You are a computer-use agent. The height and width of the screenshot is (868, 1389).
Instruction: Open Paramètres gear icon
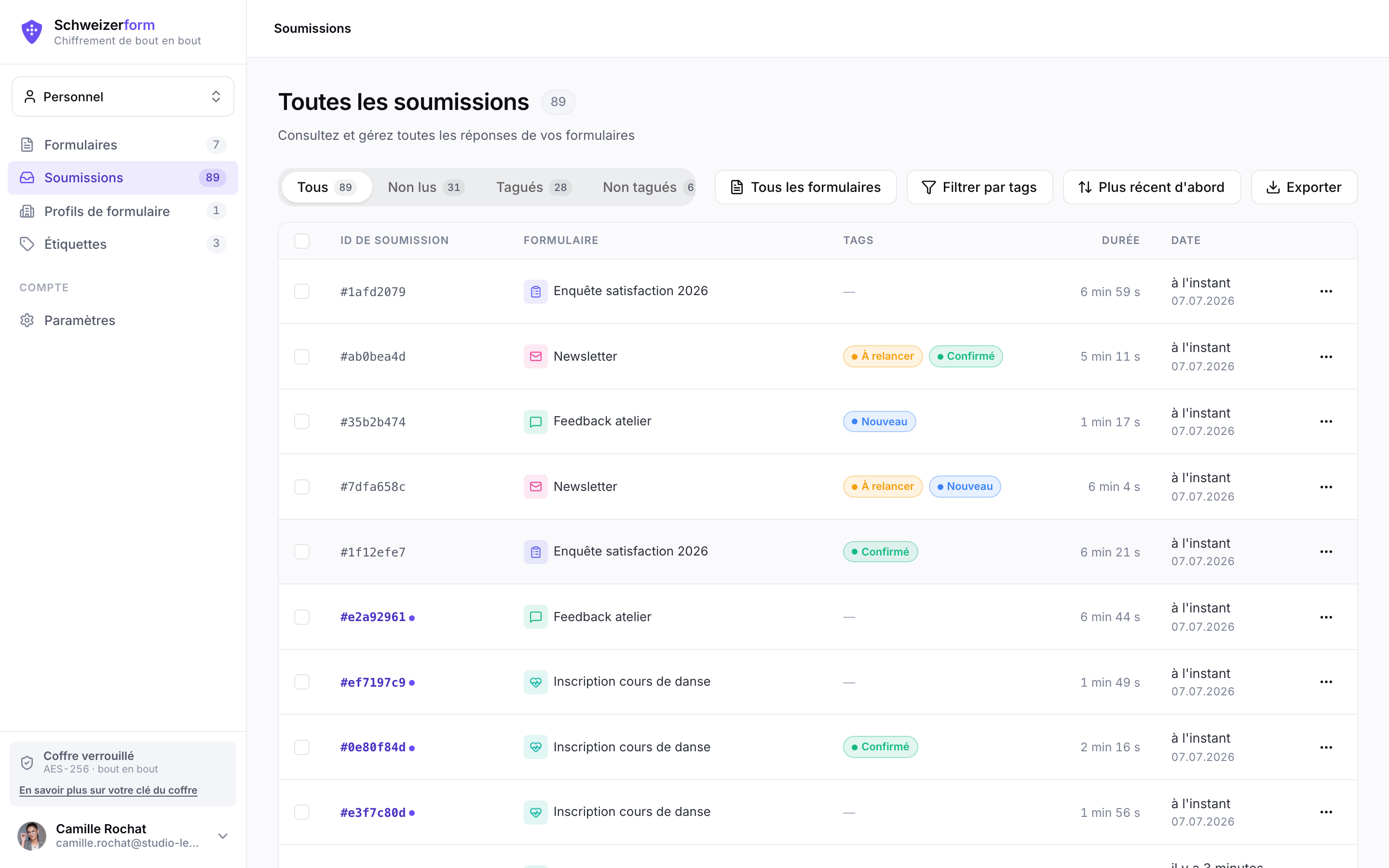click(27, 320)
